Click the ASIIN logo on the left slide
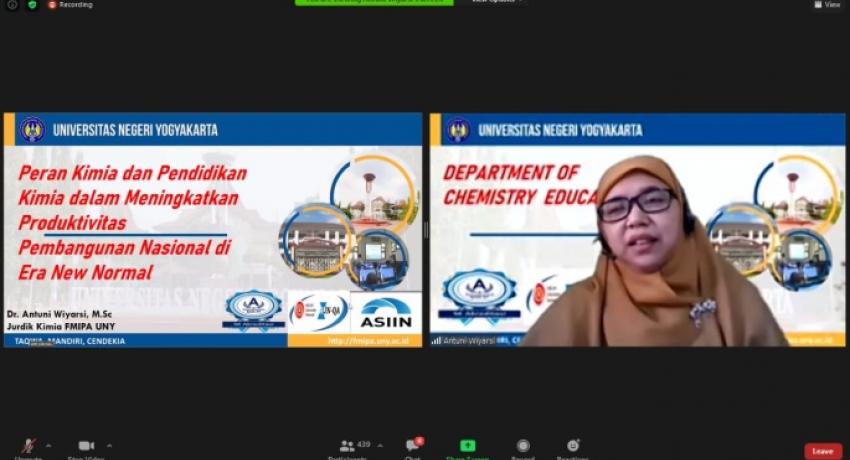This screenshot has width=850, height=460. [x=386, y=313]
